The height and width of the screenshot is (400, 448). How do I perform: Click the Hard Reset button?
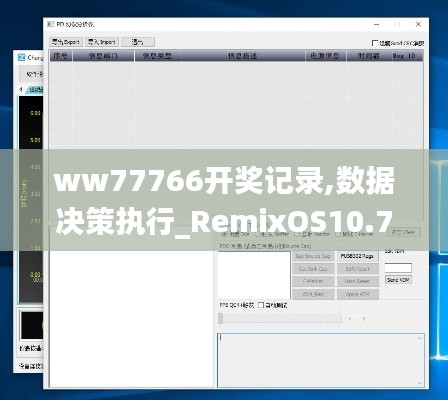[357, 281]
